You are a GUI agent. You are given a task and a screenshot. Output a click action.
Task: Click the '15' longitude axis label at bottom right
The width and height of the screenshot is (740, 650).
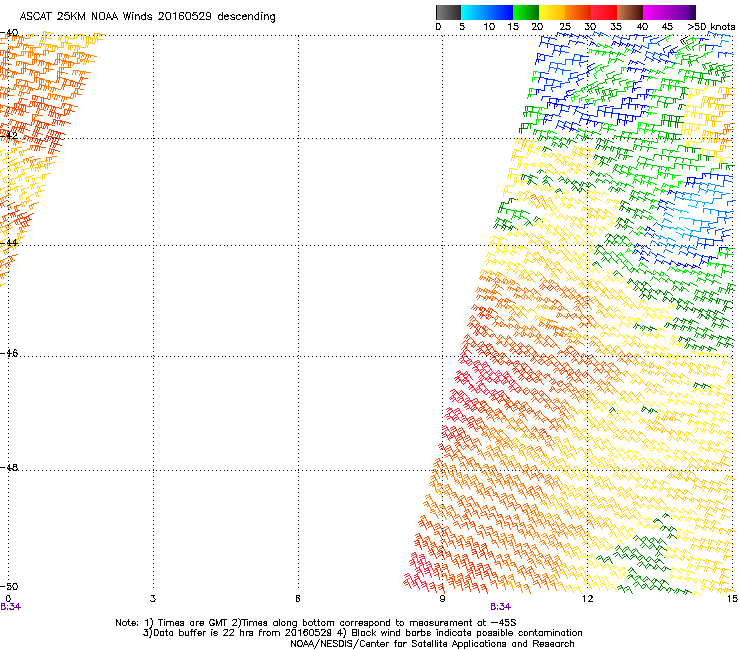click(732, 599)
